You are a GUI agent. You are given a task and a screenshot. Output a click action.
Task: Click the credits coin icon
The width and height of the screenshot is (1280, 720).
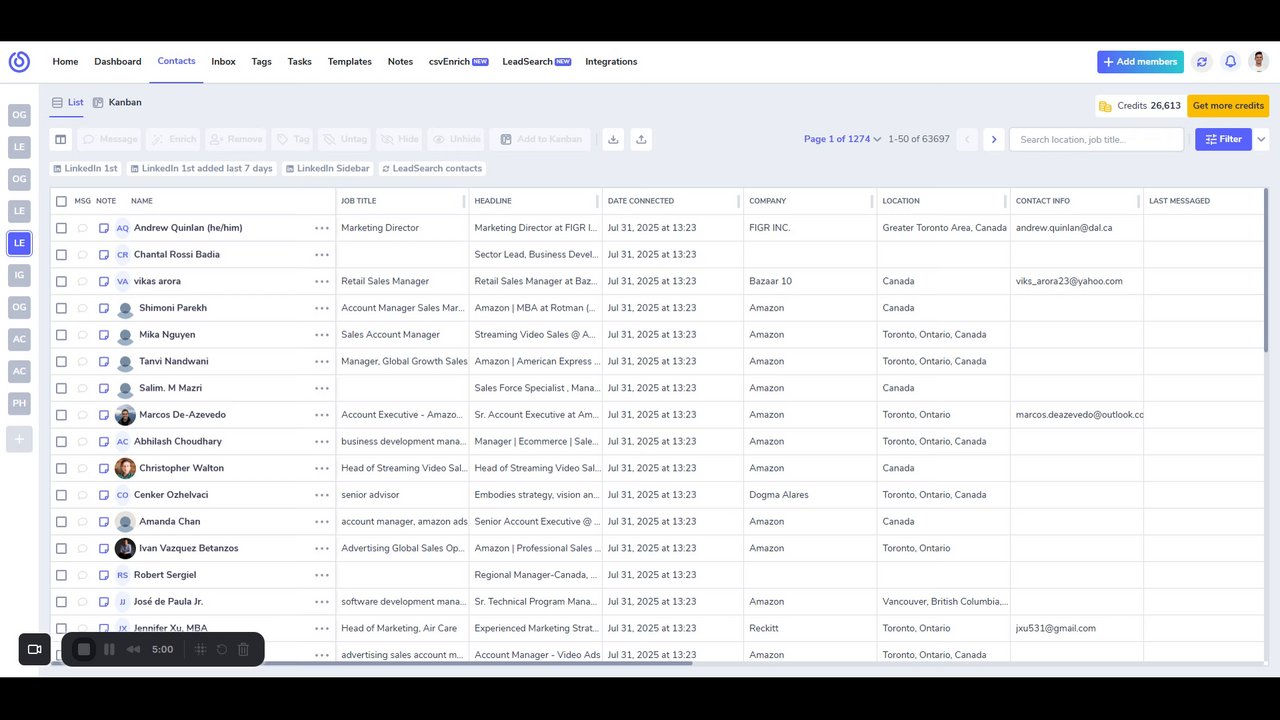(1105, 106)
